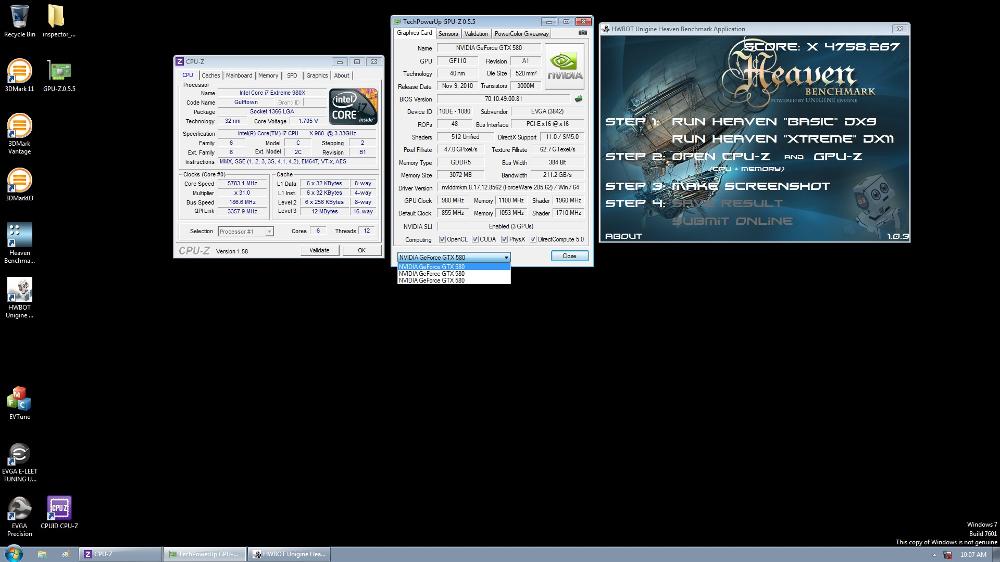The height and width of the screenshot is (562, 1000).
Task: Toggle the CUDA checkbox in GPU-Z
Action: 475,239
